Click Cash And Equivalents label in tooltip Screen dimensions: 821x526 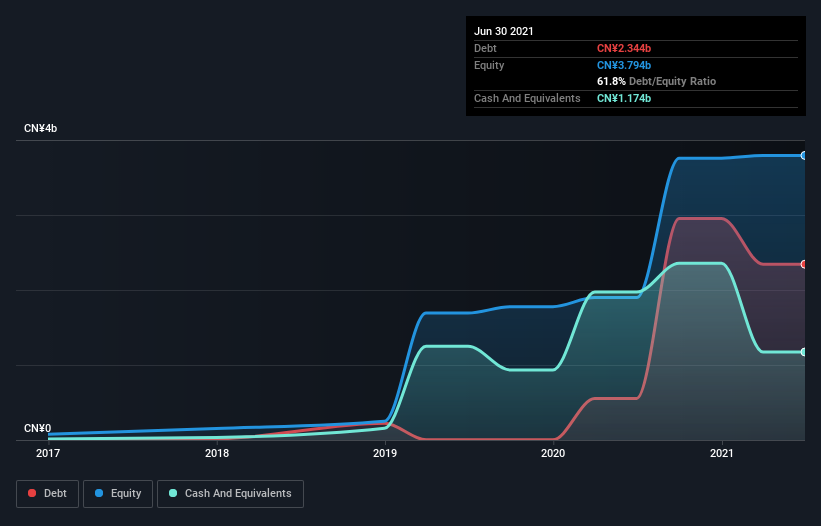click(x=527, y=98)
